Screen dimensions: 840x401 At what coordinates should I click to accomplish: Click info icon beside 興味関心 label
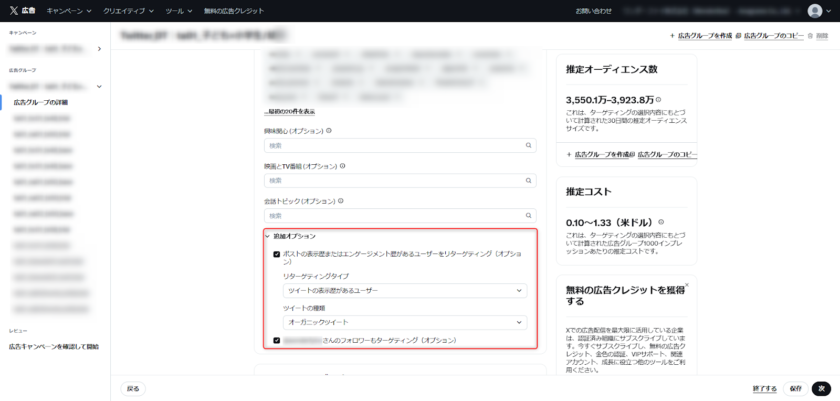(329, 131)
